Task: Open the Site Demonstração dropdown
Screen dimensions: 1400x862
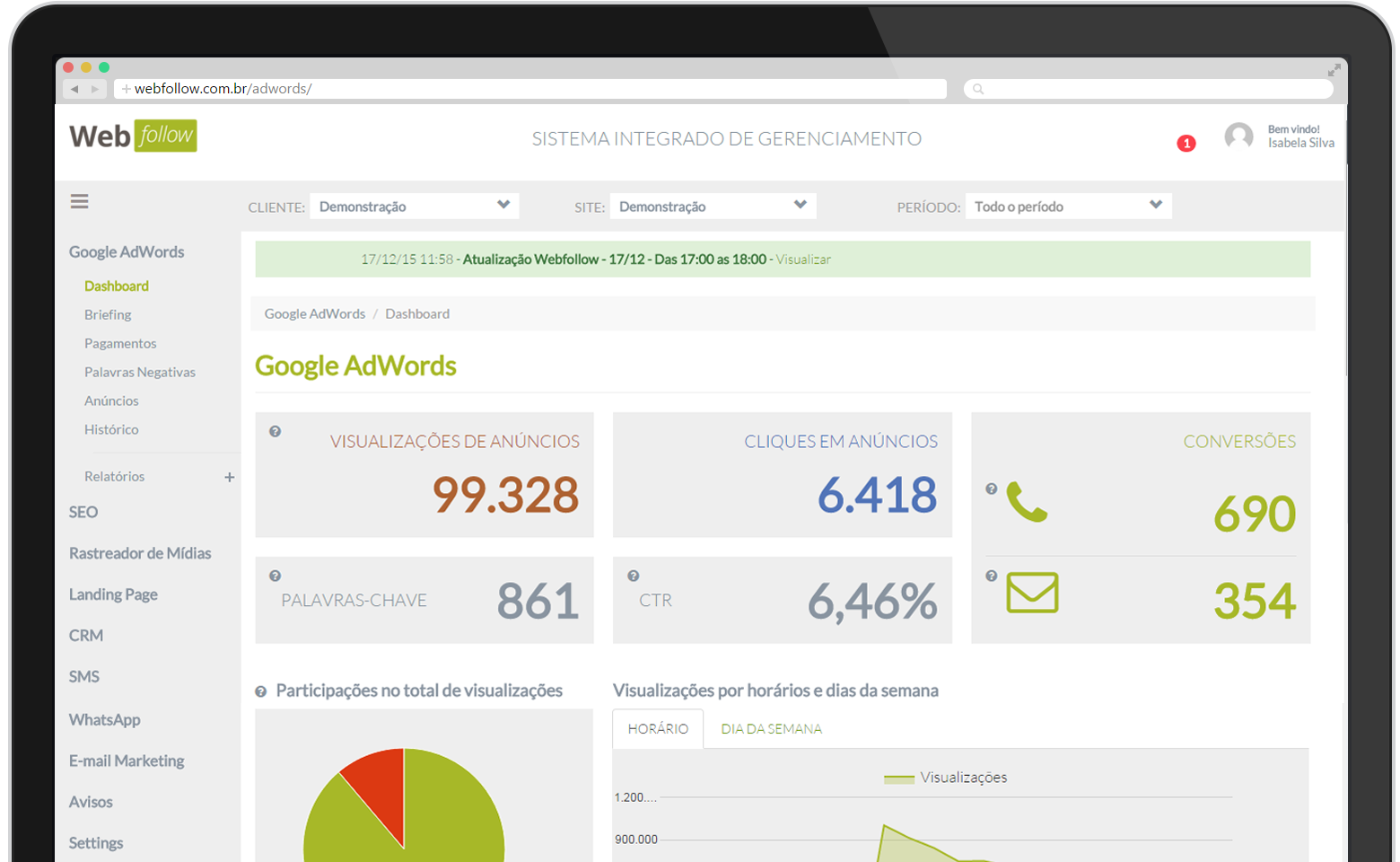Action: [x=713, y=206]
